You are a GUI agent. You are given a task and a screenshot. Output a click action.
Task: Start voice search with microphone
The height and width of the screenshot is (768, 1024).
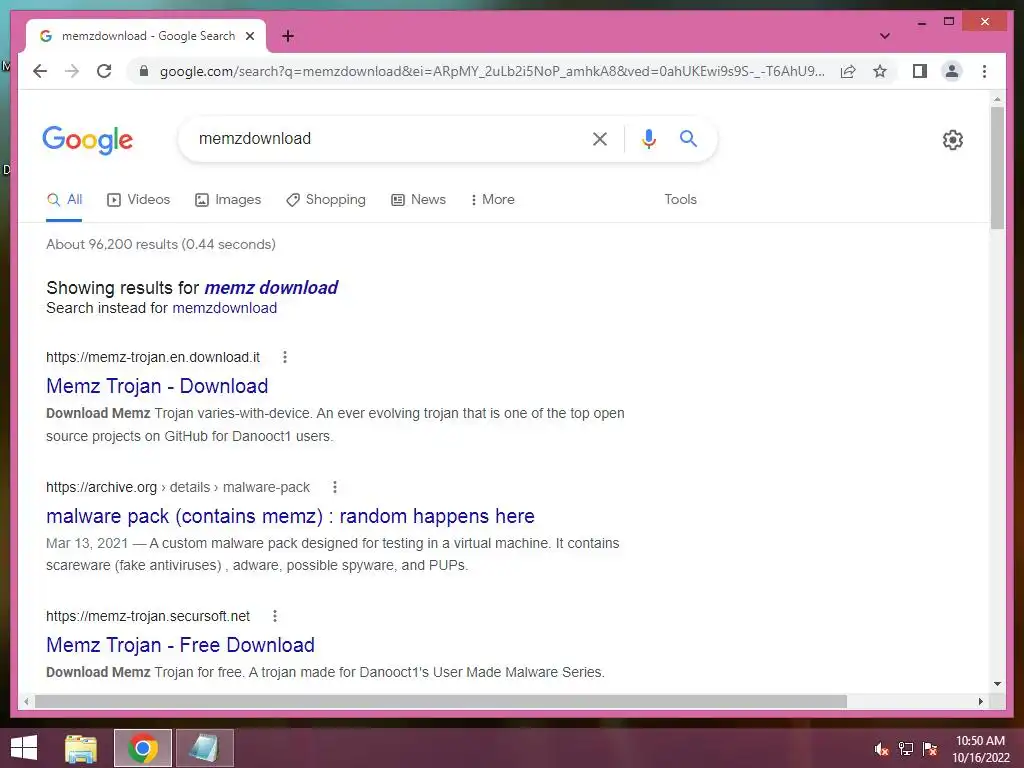648,138
